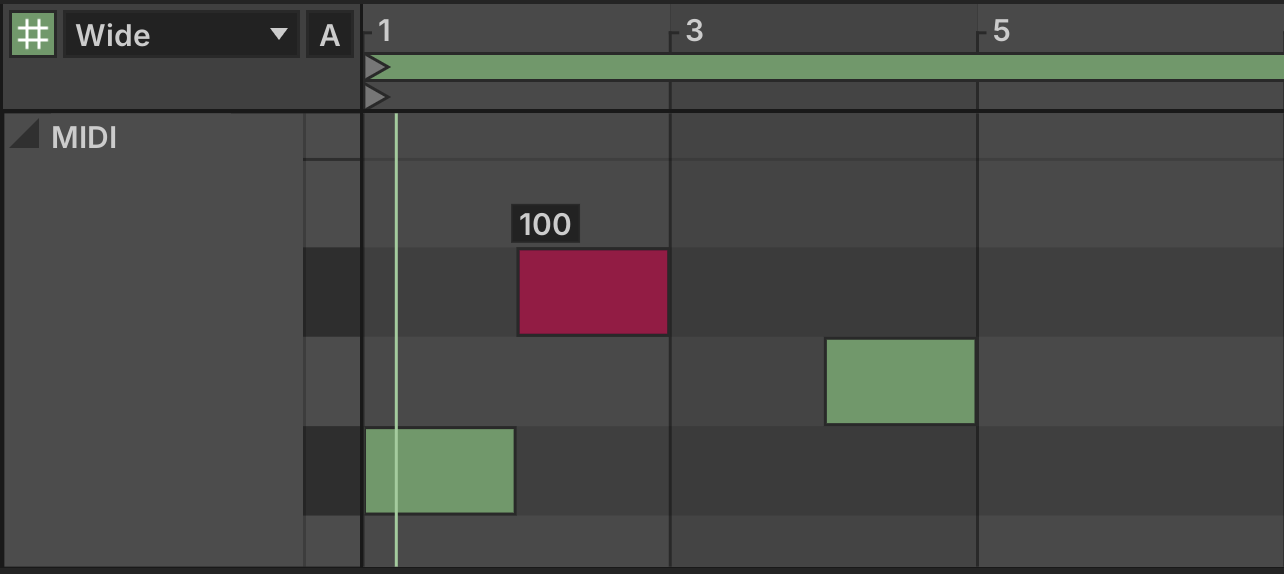Click the dark piano key row beside bottom note
Screen dimensions: 1284x574
(332, 471)
